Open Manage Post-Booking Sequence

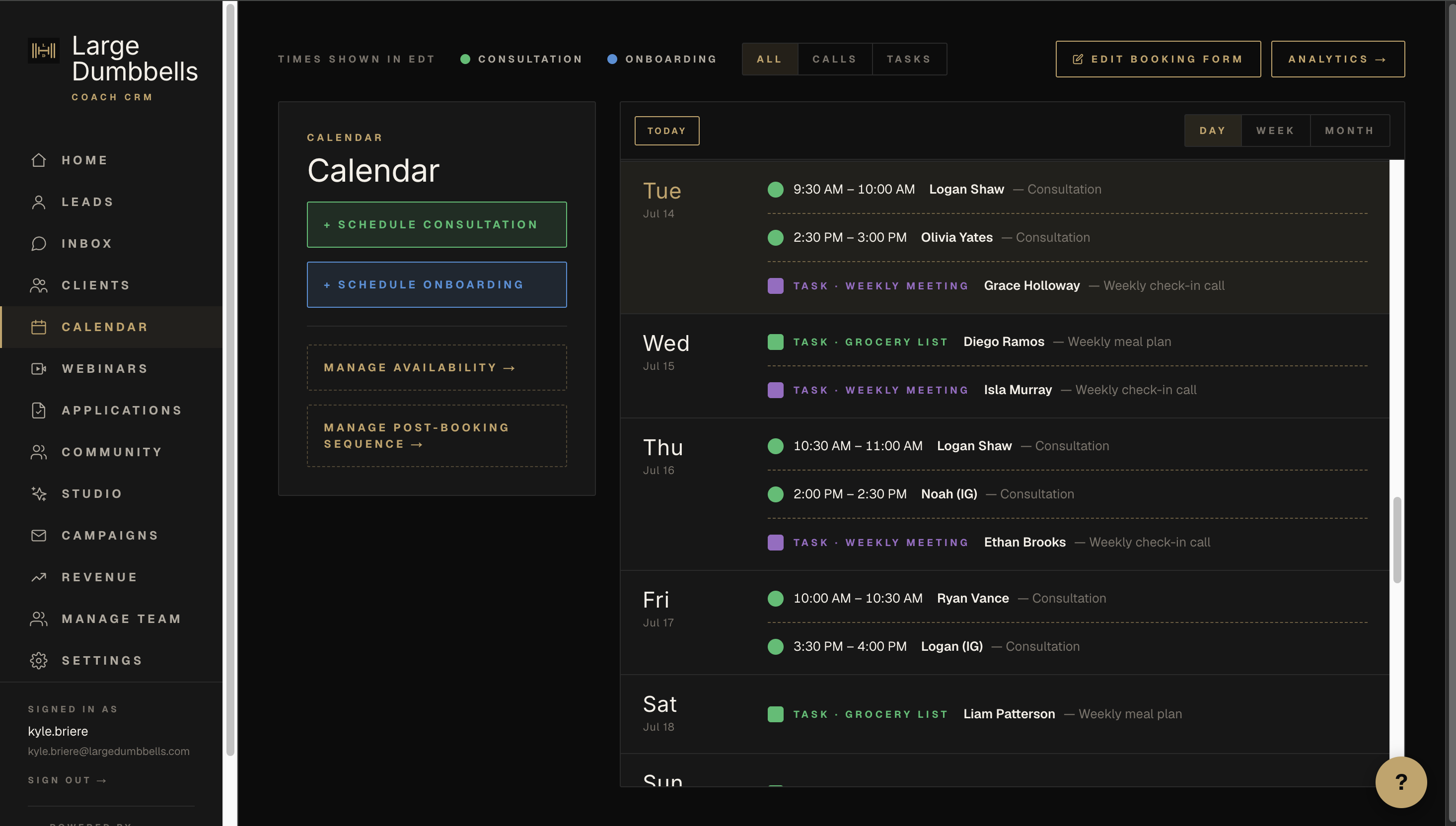437,436
